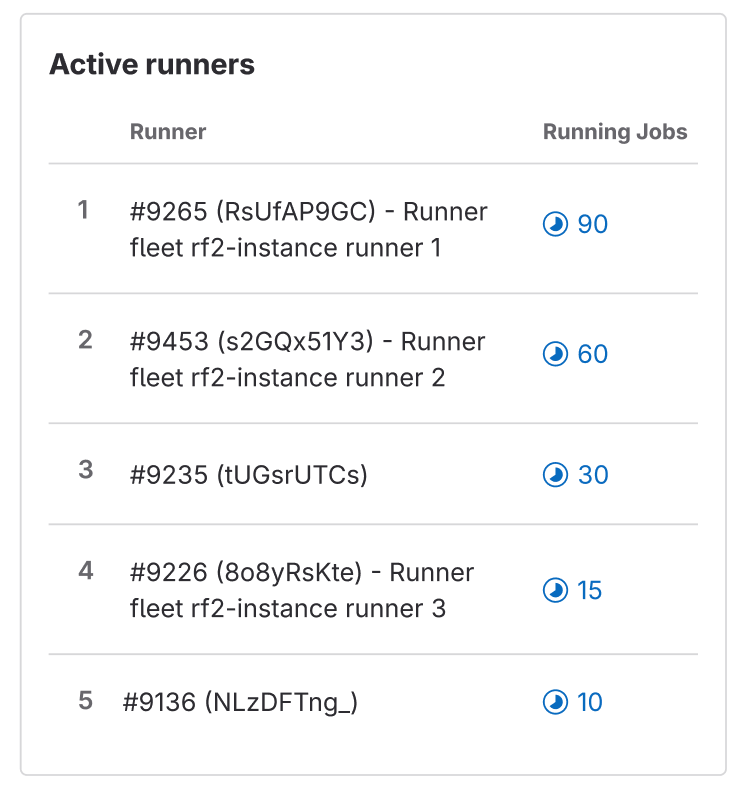Click the running status icon beside 90
745x789 pixels.
pos(555,224)
